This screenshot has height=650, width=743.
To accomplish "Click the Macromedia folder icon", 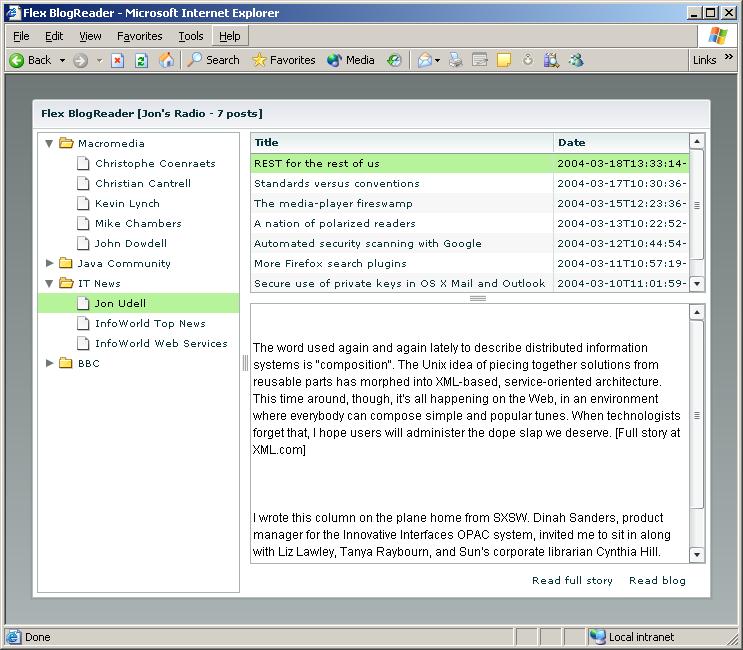I will pos(66,143).
